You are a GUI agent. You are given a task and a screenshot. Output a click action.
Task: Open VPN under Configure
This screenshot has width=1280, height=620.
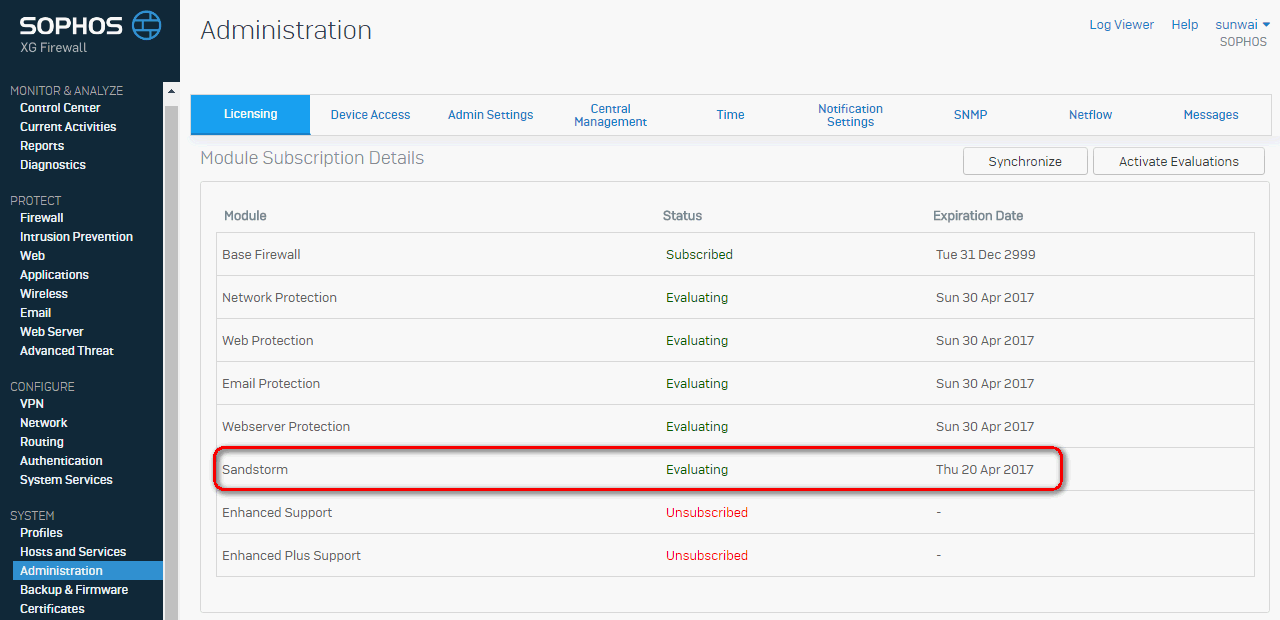[32, 404]
